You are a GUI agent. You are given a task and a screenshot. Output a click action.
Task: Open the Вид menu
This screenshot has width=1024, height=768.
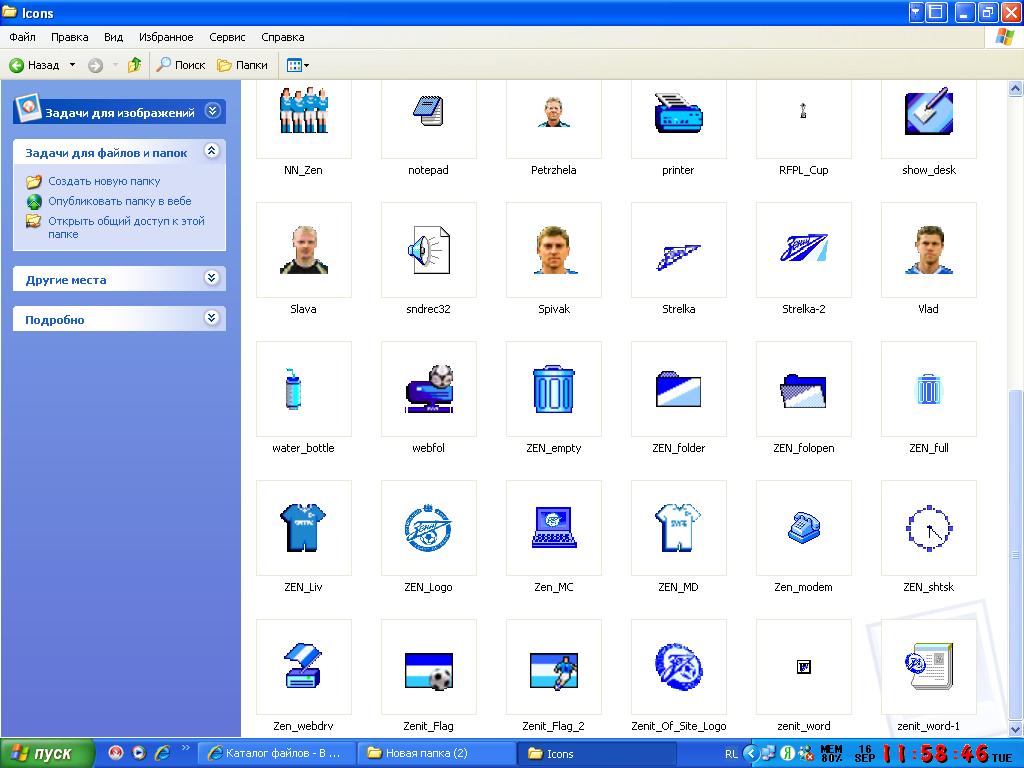pos(113,37)
